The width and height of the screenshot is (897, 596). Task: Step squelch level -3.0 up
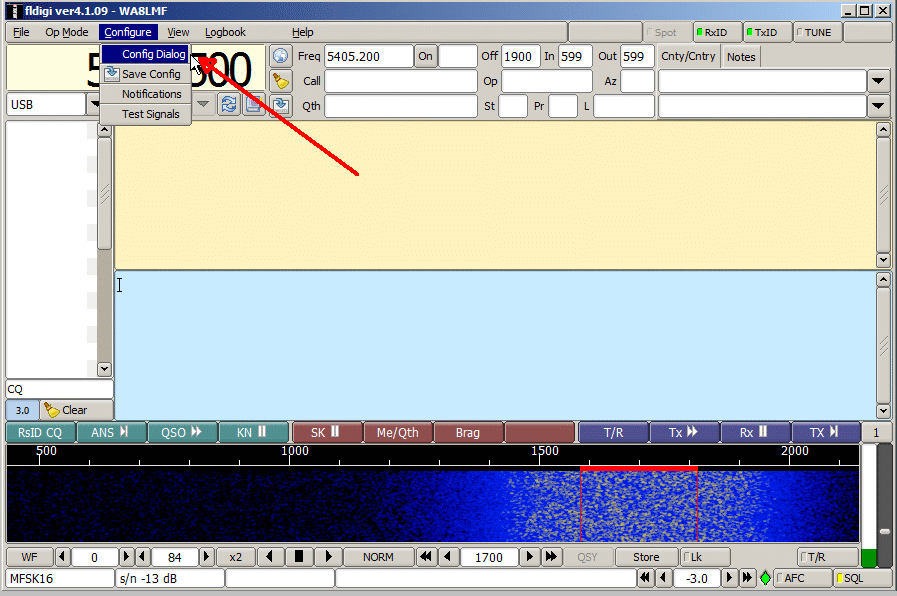729,578
